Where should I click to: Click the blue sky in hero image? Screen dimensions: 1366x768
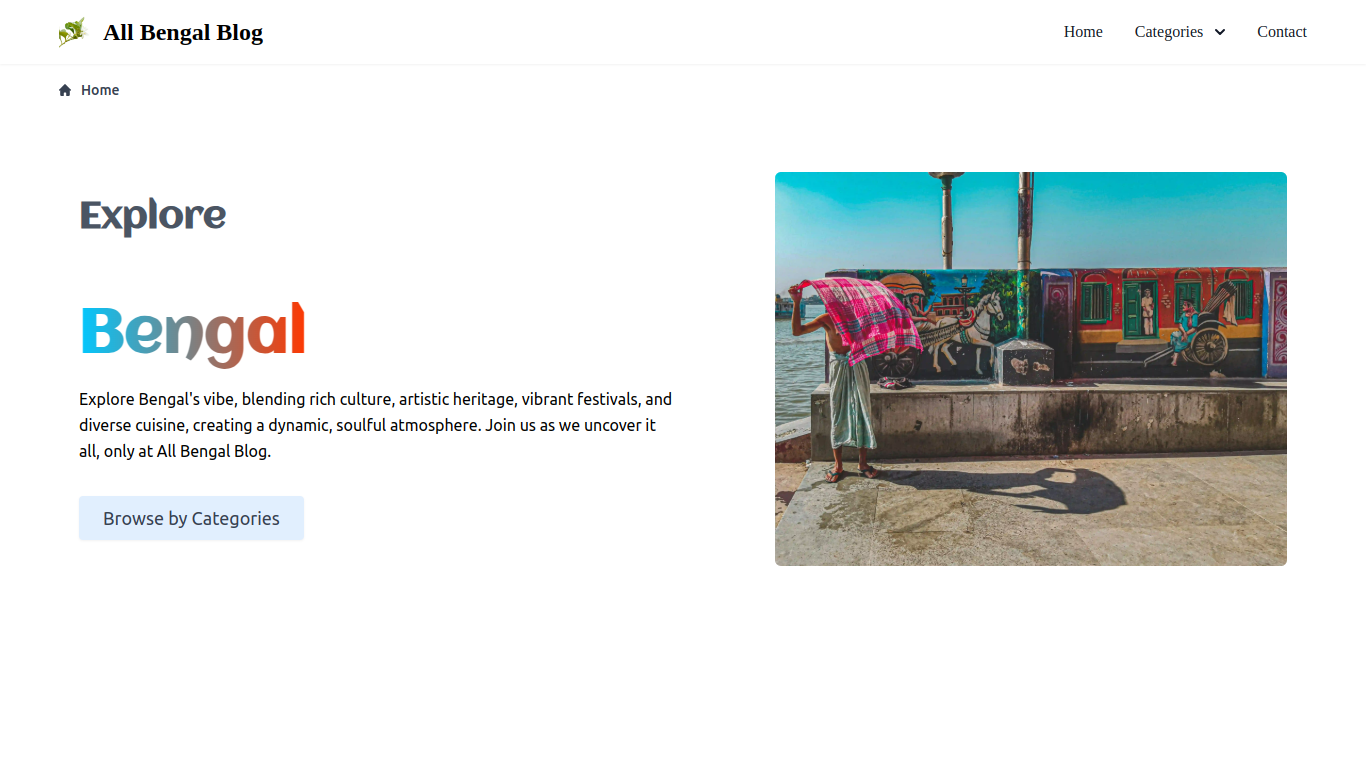pos(1120,215)
